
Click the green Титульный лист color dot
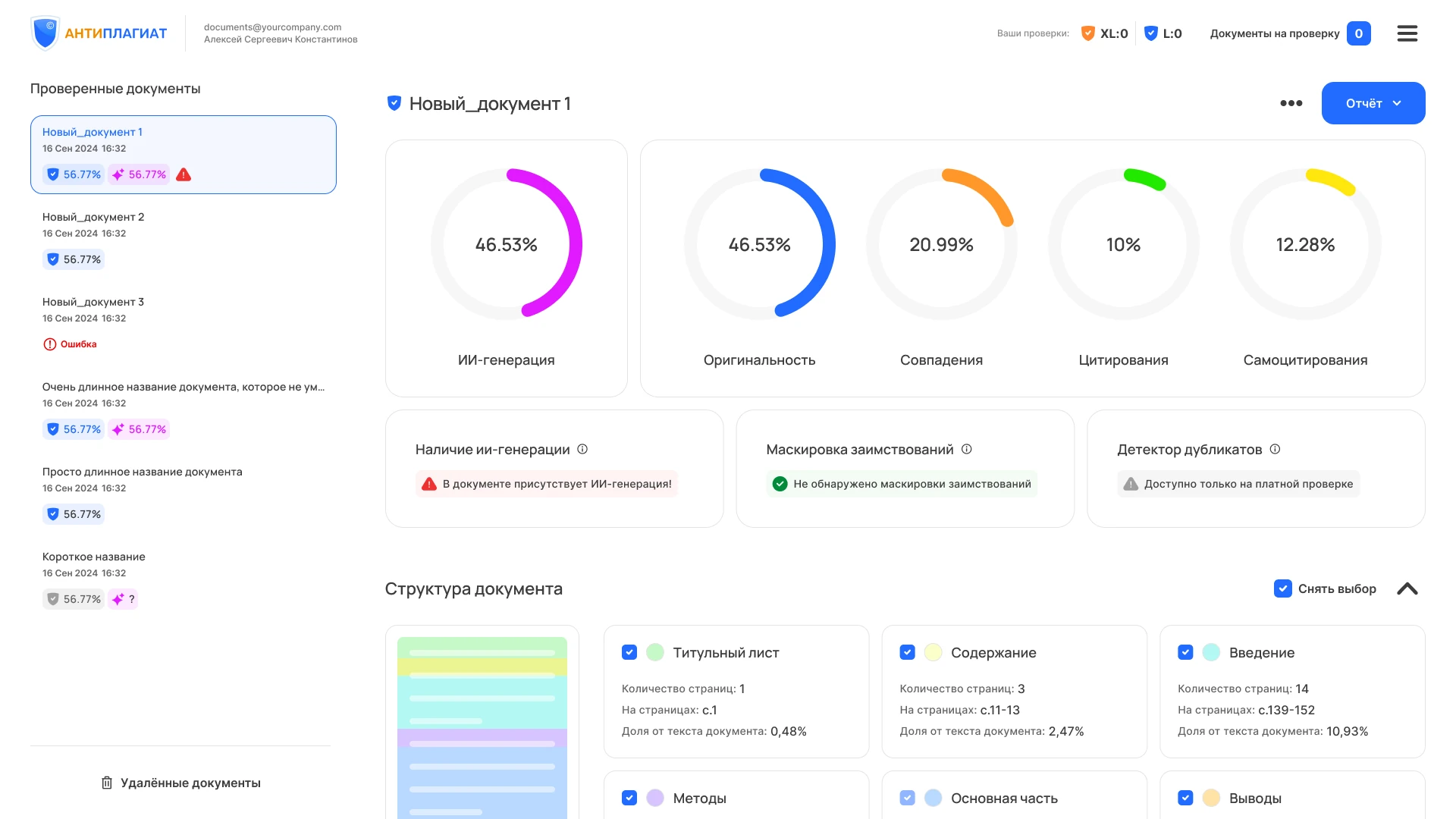point(655,652)
